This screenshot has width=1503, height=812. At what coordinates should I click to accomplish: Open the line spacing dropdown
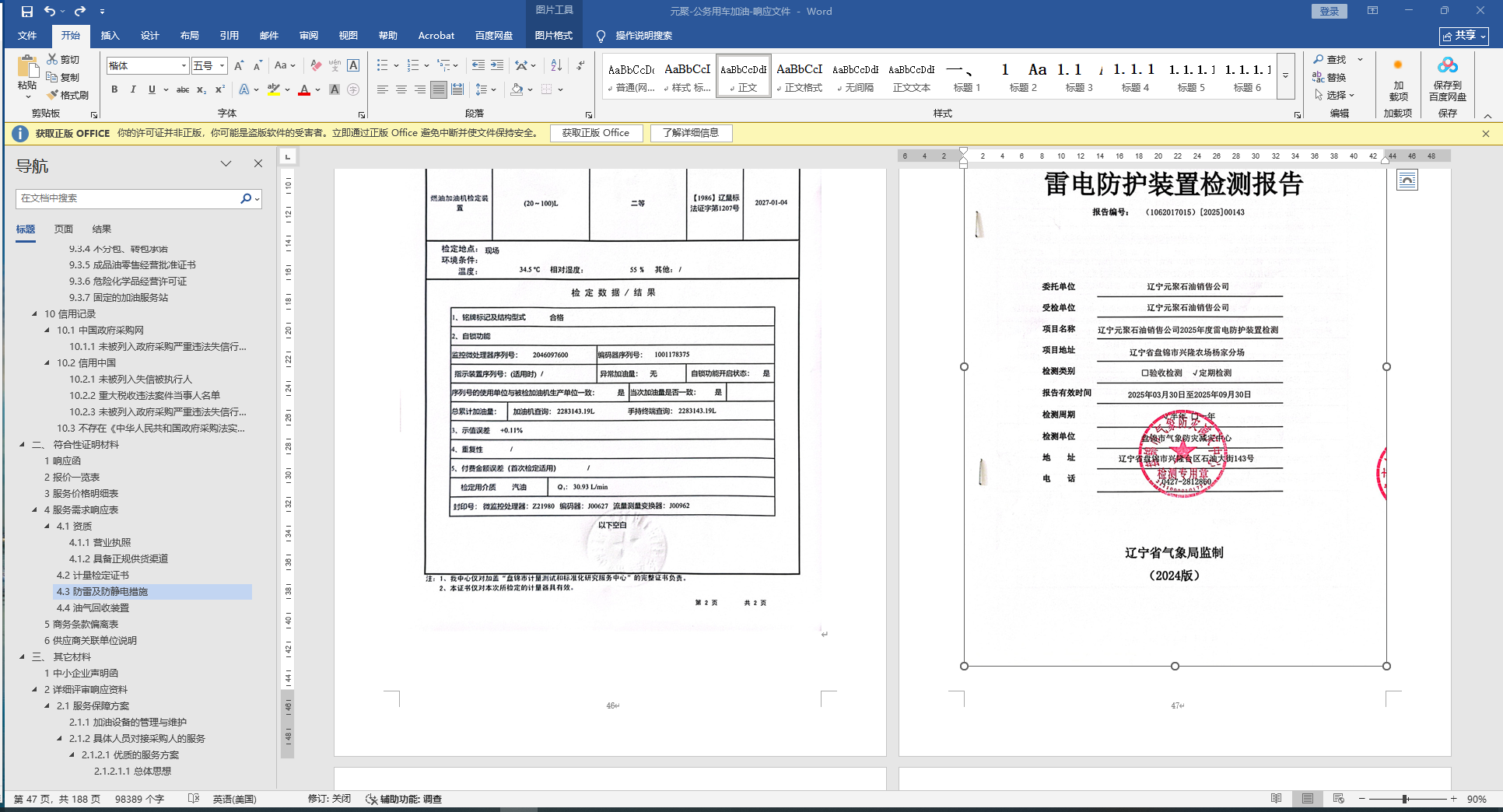486,89
